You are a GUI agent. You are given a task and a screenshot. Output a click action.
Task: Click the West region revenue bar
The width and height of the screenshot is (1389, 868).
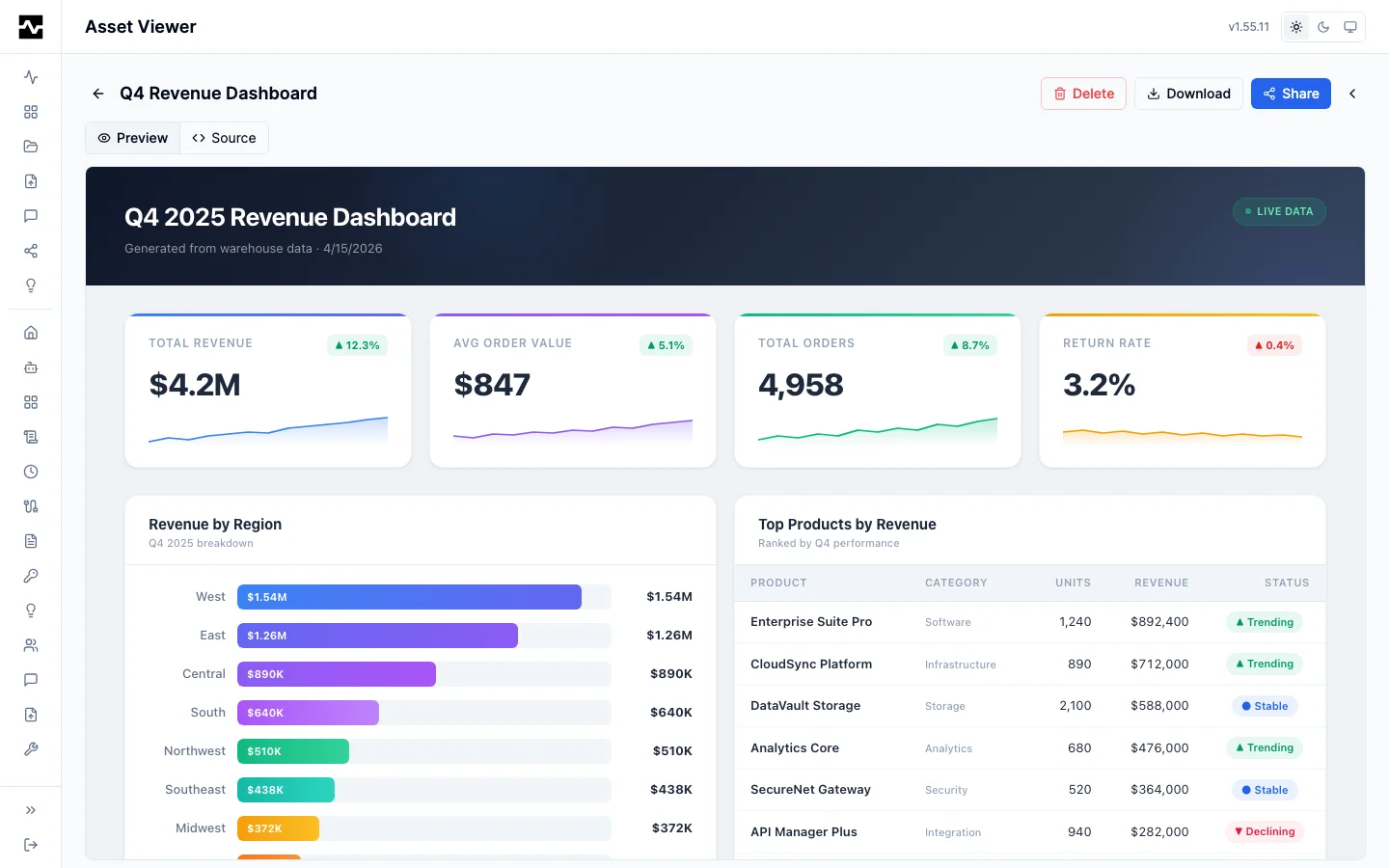coord(409,597)
